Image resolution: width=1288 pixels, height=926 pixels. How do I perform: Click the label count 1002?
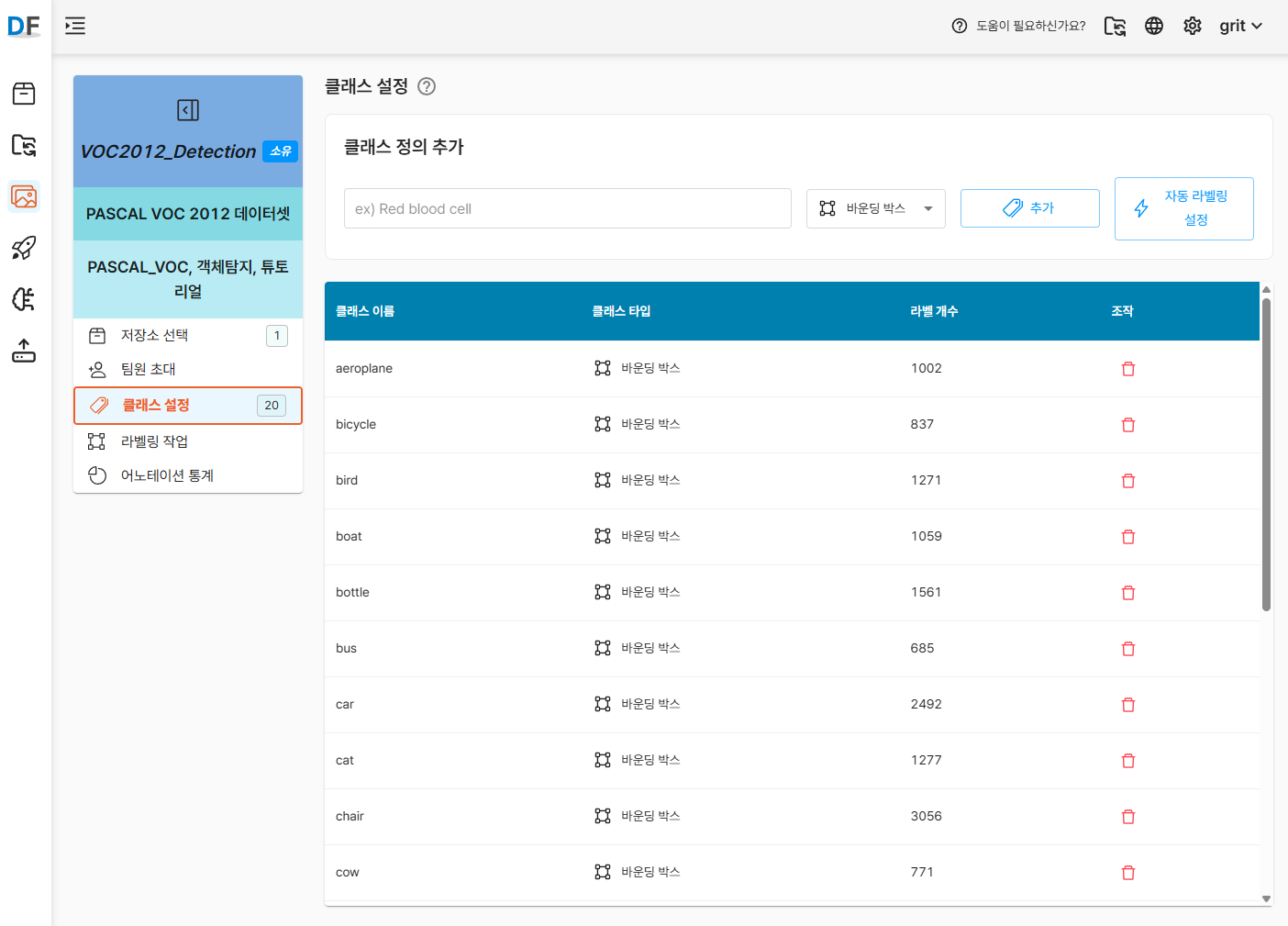(927, 369)
